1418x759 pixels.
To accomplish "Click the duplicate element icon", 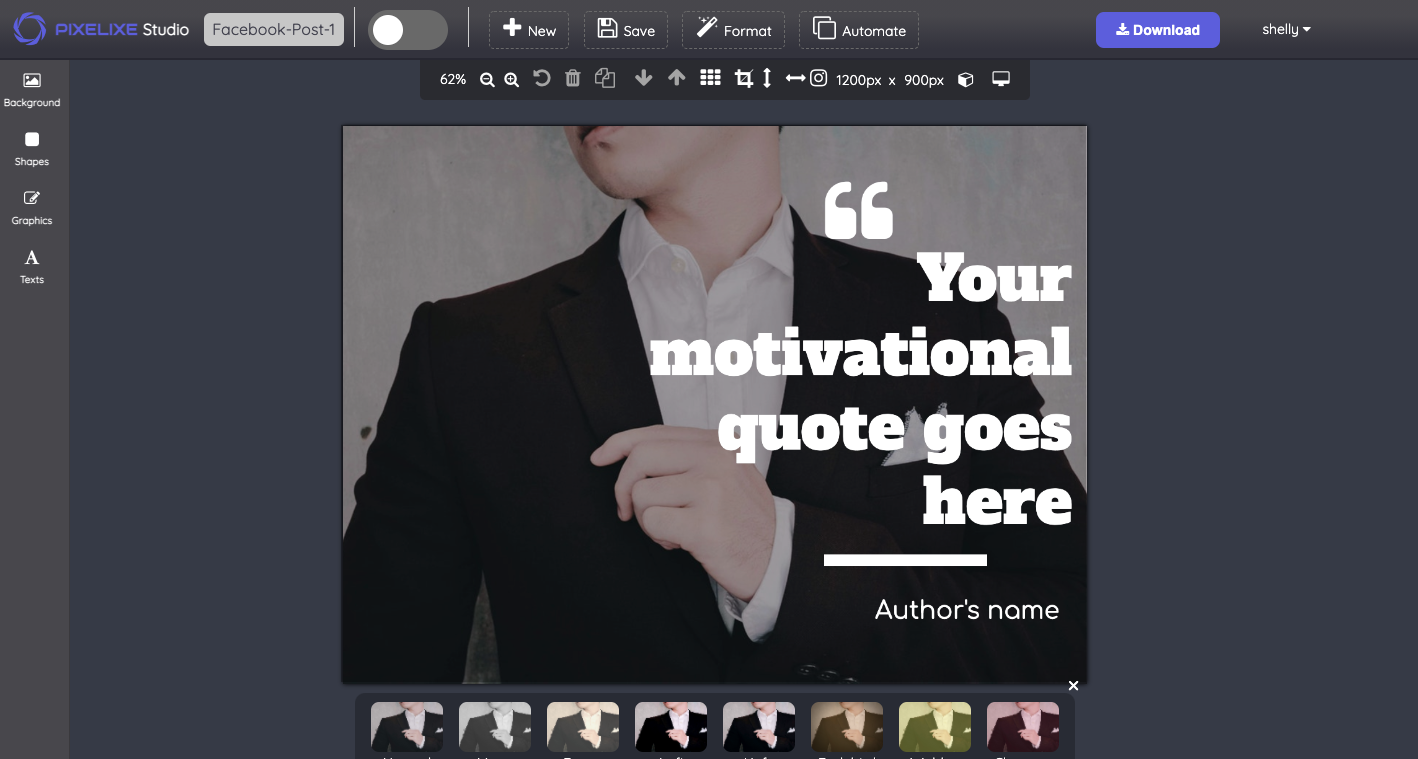I will [x=605, y=78].
